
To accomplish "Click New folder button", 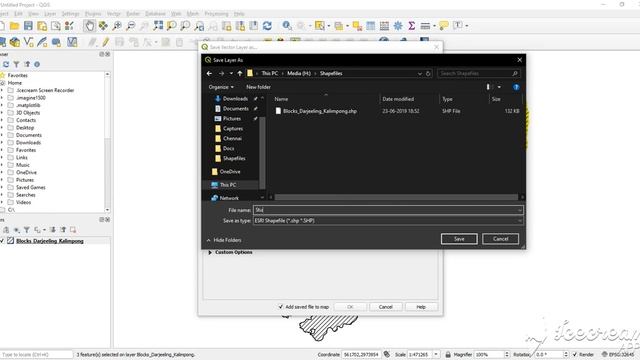I will click(x=258, y=87).
